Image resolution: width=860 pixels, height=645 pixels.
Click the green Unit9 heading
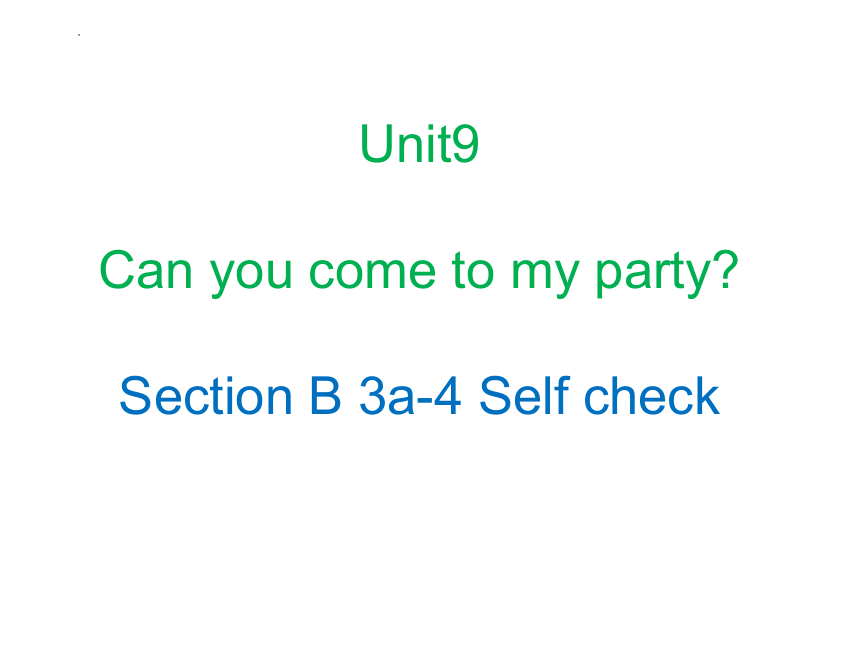(419, 144)
